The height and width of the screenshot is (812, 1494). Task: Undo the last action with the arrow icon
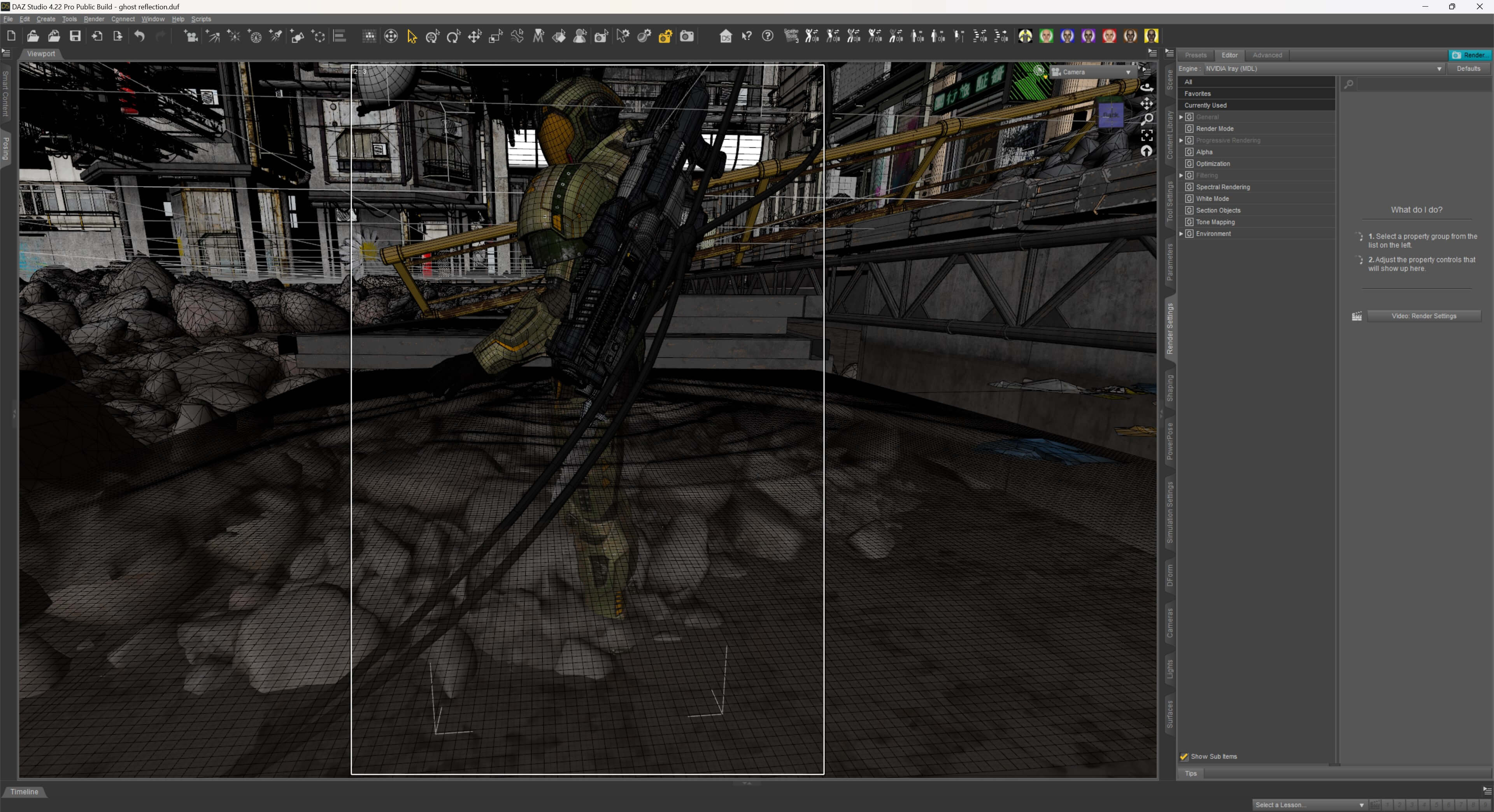tap(139, 36)
